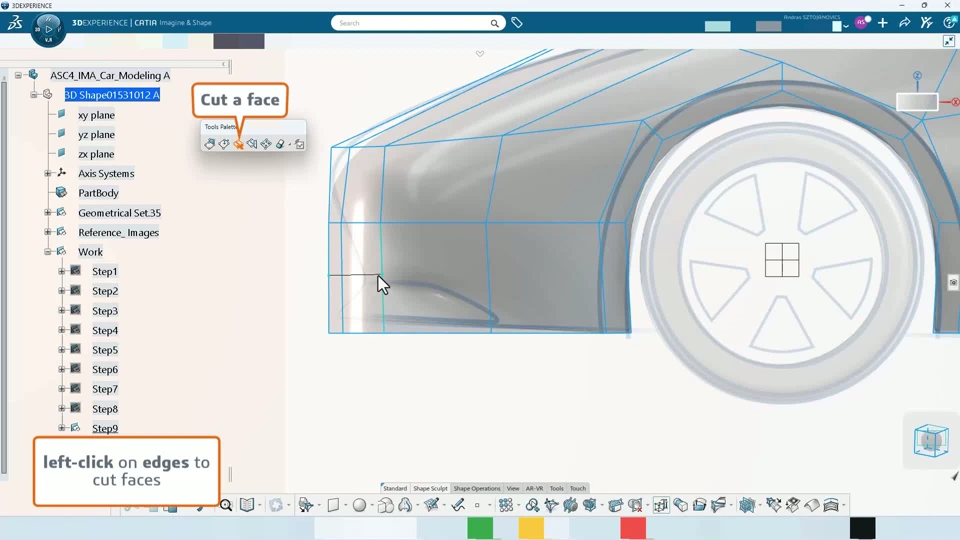The image size is (960, 540).
Task: Select the xy plane tree item
Action: click(x=96, y=115)
